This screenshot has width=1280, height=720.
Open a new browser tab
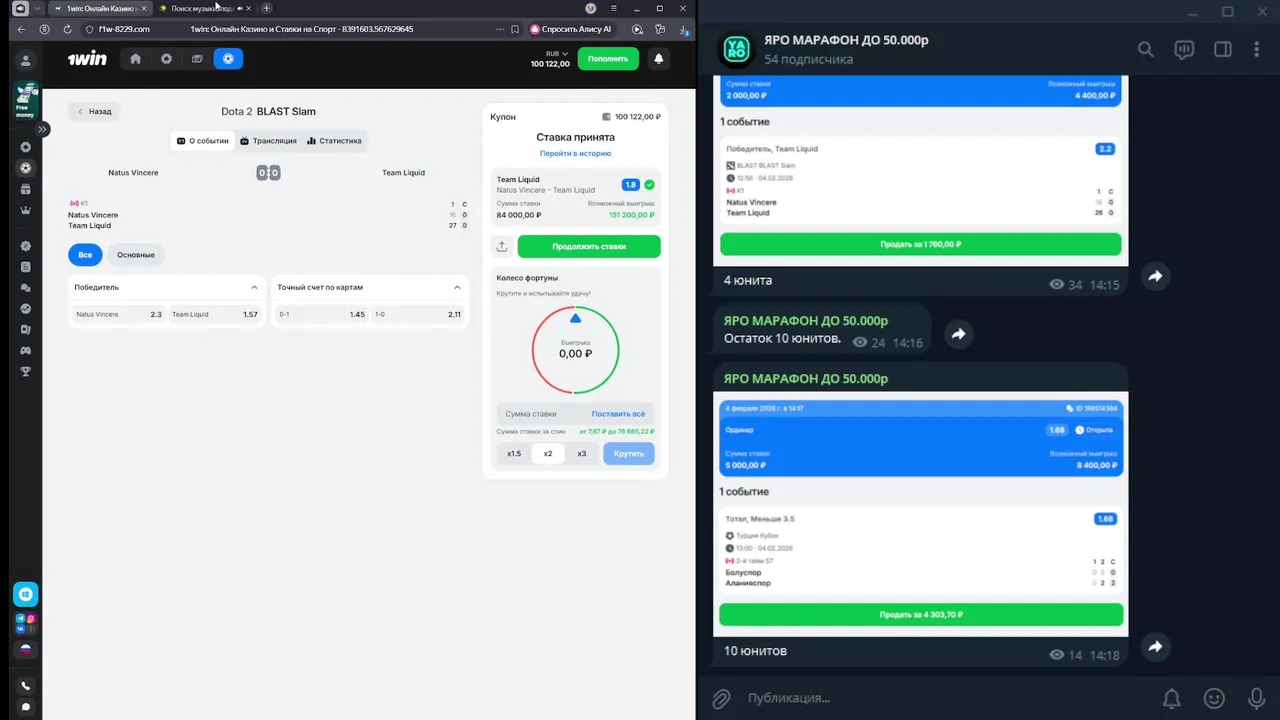pyautogui.click(x=266, y=8)
